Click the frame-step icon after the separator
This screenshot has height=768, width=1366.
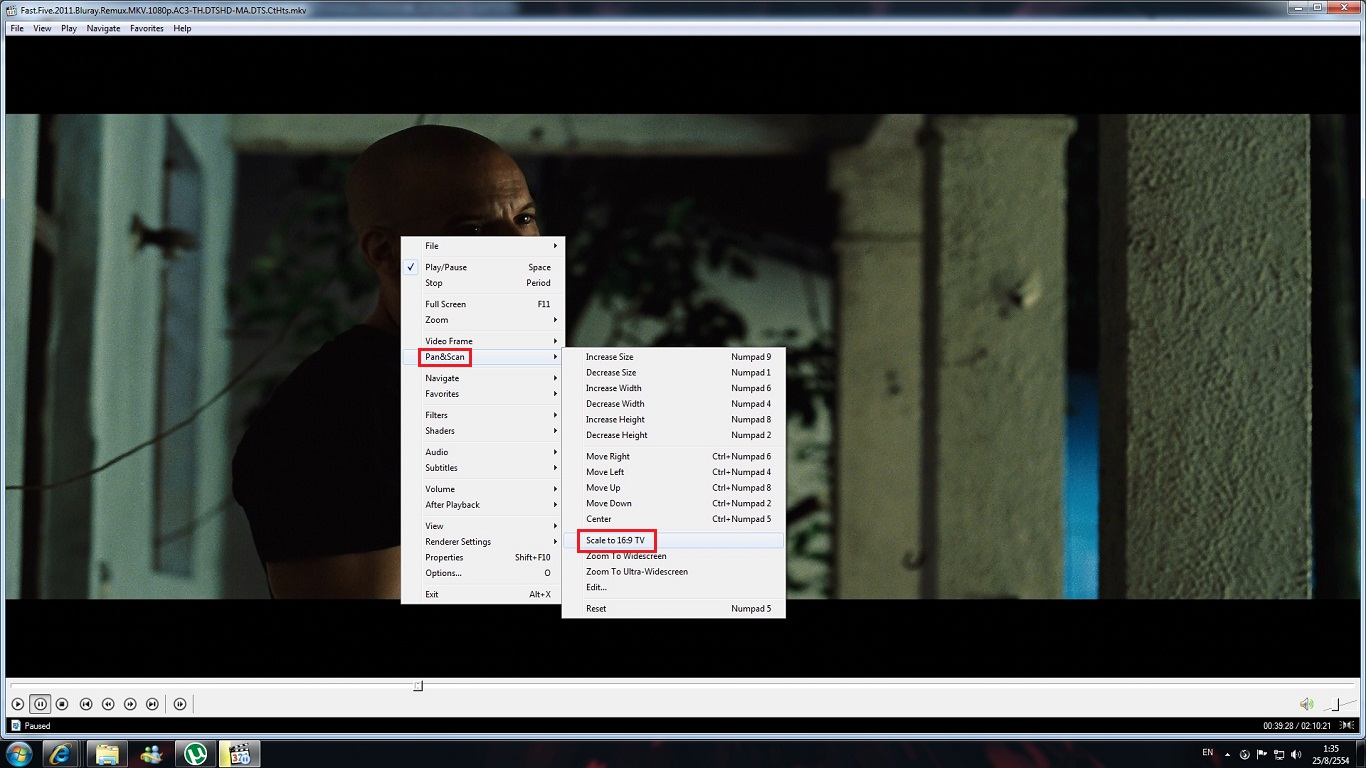[x=180, y=704]
